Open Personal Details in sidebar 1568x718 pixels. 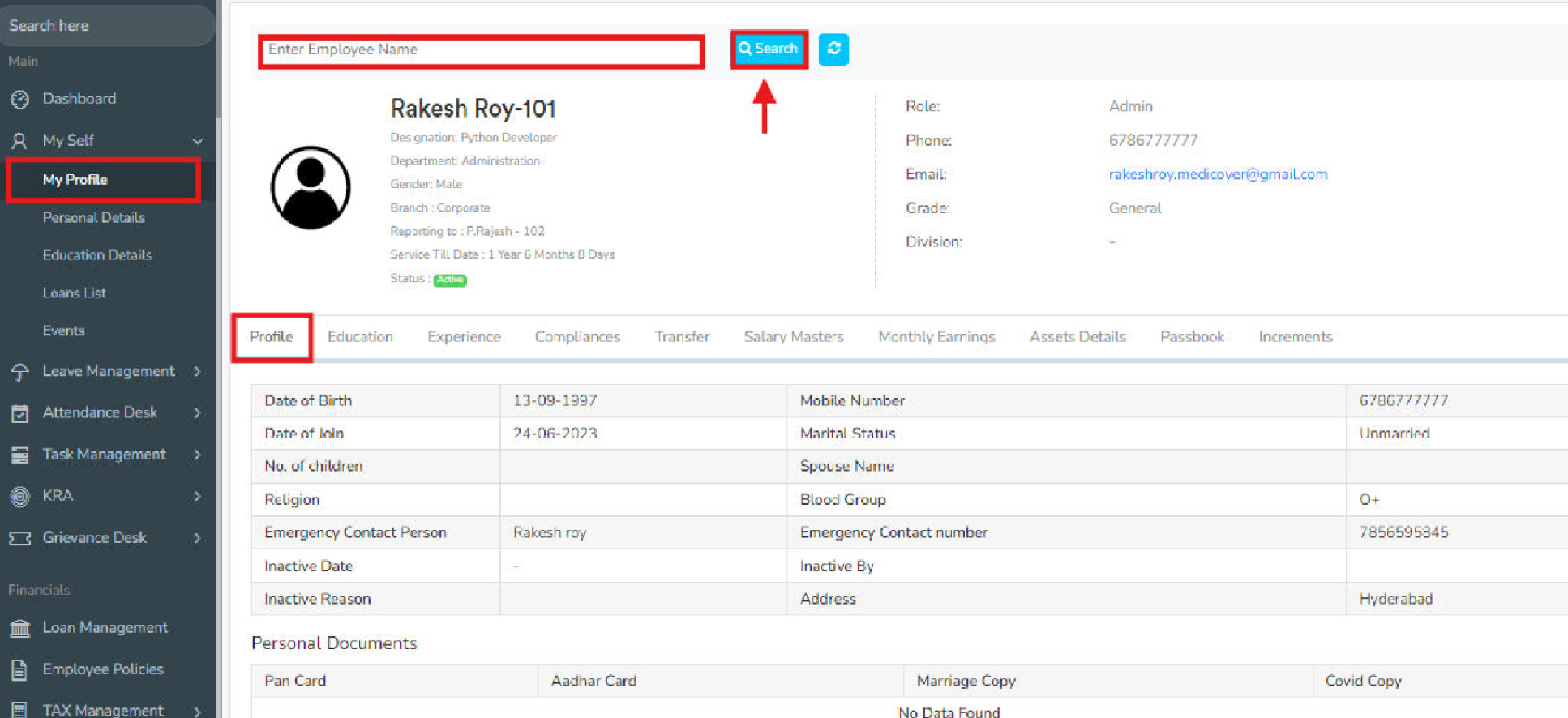[x=94, y=218]
